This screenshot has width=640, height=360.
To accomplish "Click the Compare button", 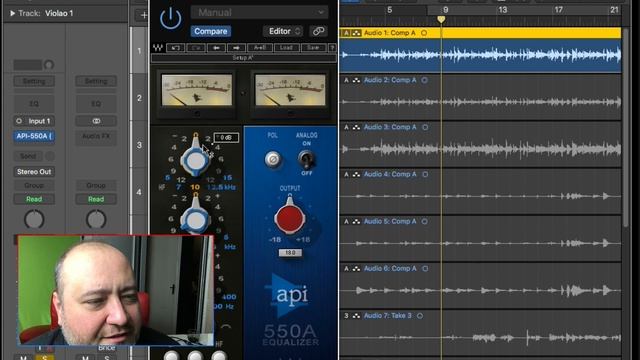I will [x=211, y=31].
